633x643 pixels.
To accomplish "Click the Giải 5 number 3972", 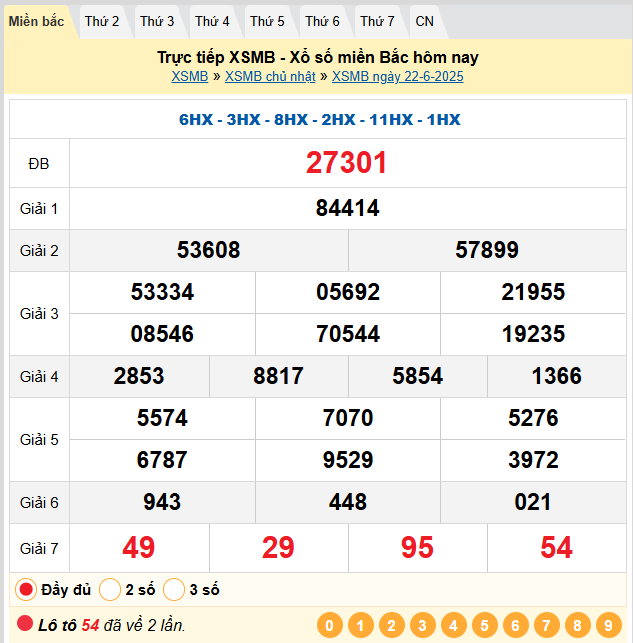I will point(533,460).
